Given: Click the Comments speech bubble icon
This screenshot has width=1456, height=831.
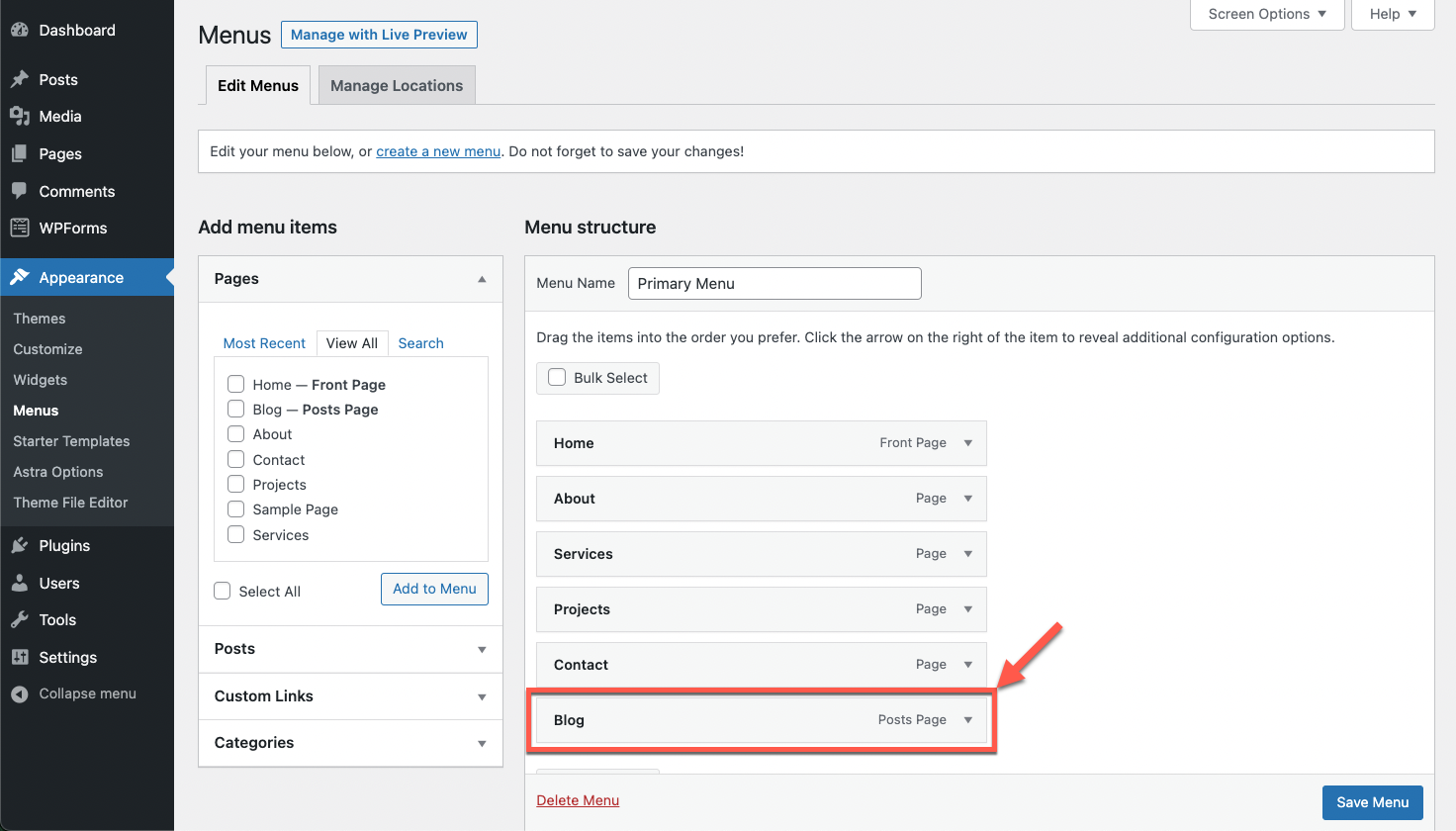Looking at the screenshot, I should 20,191.
